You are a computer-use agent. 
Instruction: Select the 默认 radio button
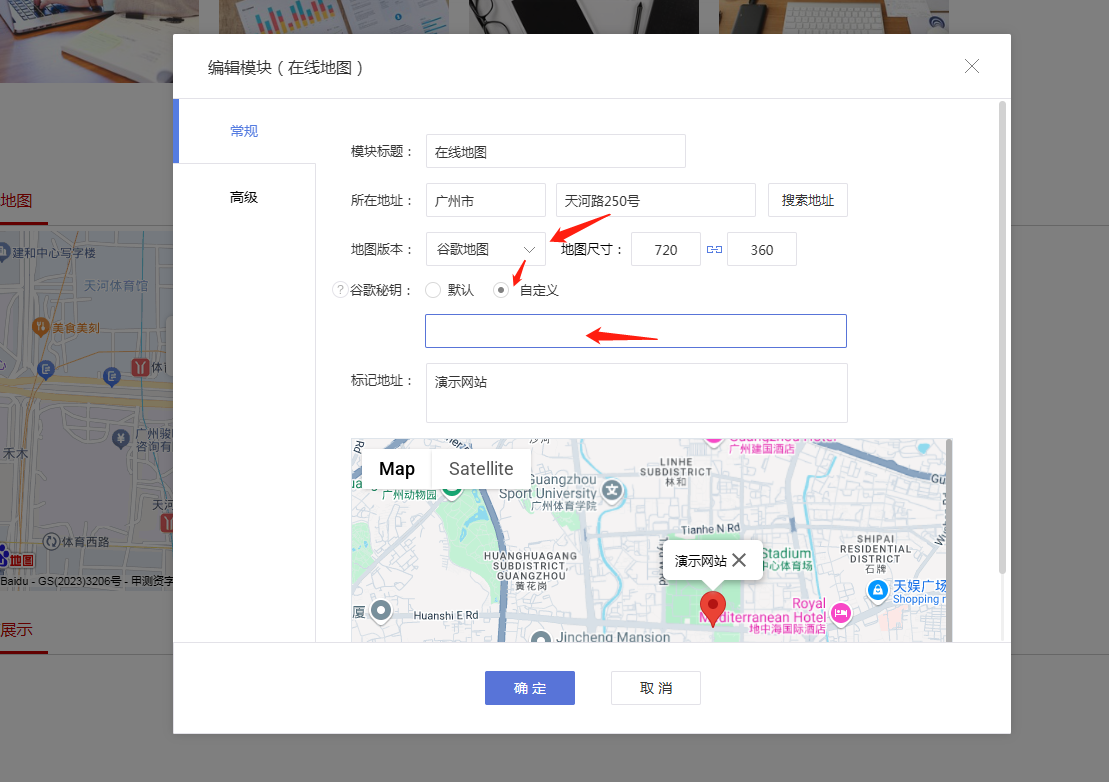coord(433,290)
